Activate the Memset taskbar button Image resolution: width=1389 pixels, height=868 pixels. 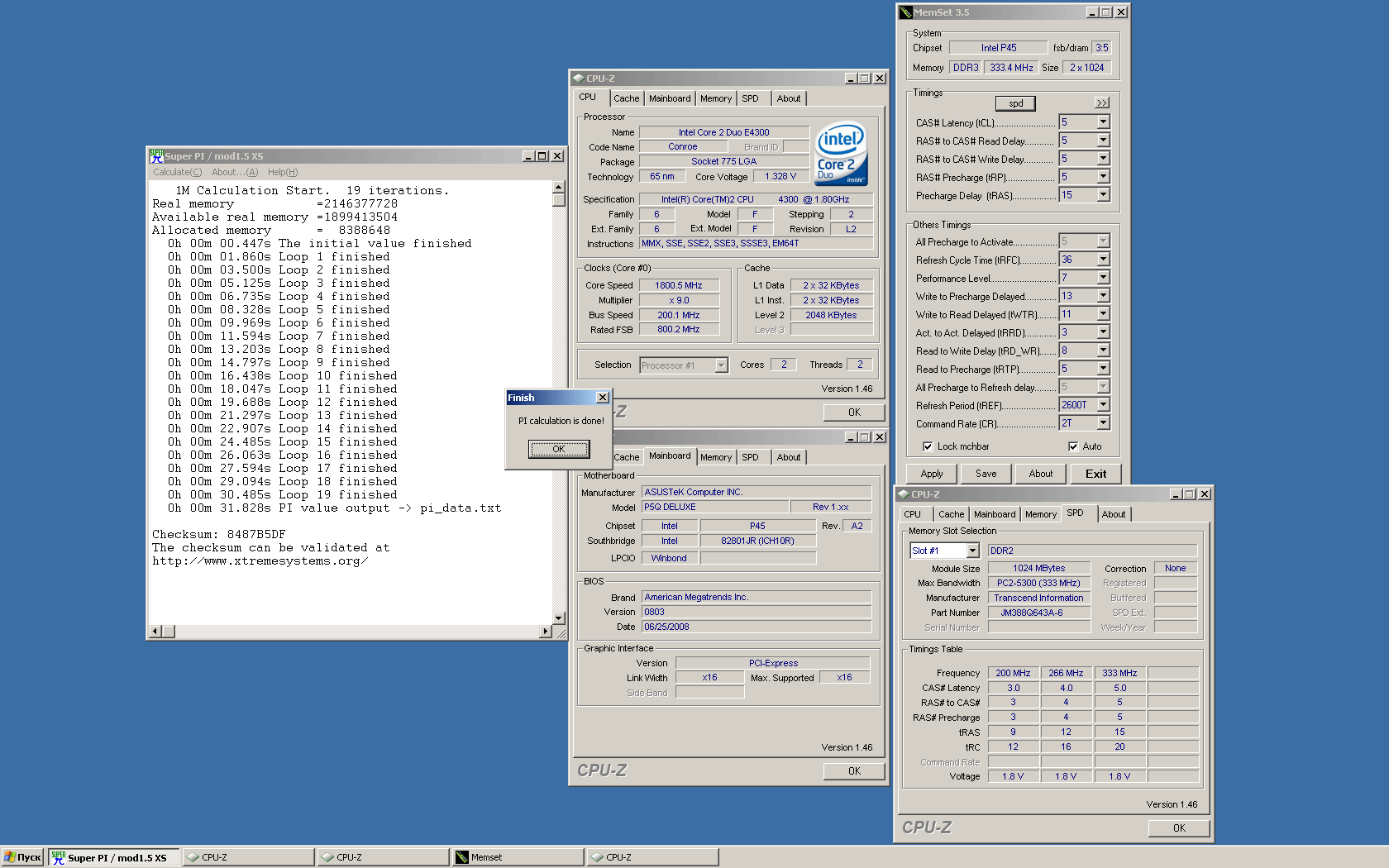pyautogui.click(x=517, y=857)
